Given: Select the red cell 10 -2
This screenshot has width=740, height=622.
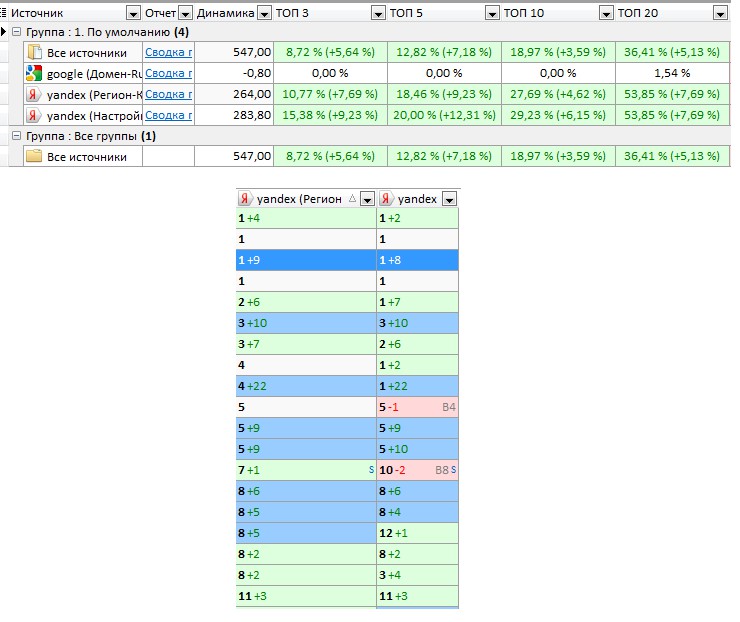Looking at the screenshot, I should [x=418, y=470].
